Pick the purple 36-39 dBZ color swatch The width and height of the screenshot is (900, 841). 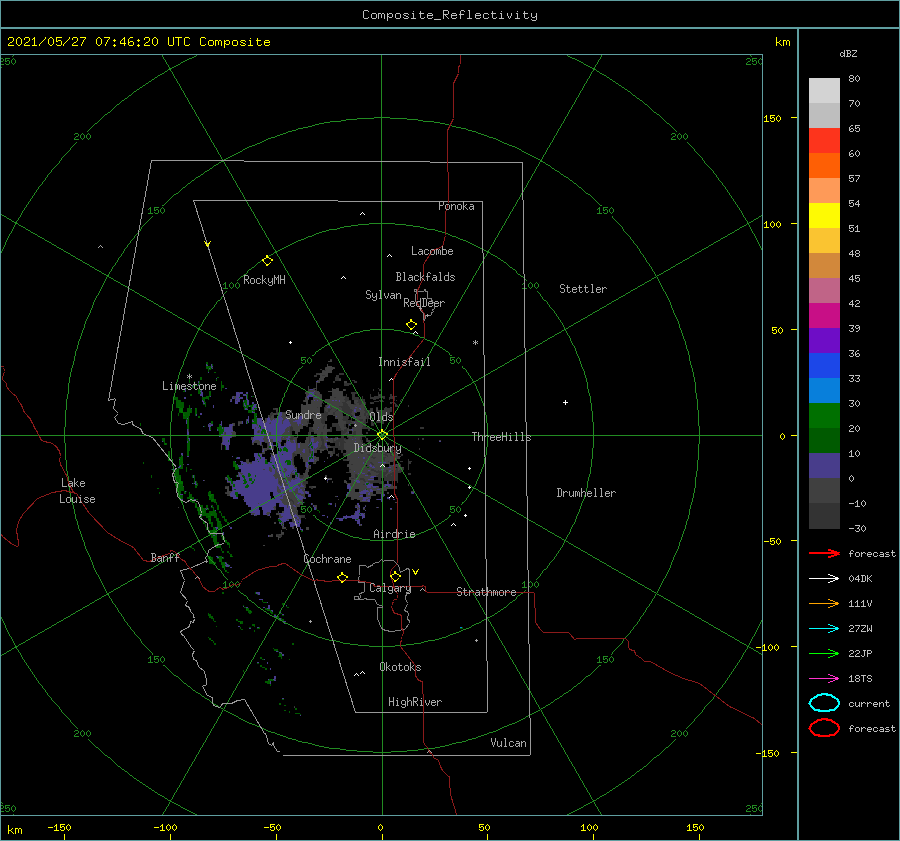(x=824, y=340)
